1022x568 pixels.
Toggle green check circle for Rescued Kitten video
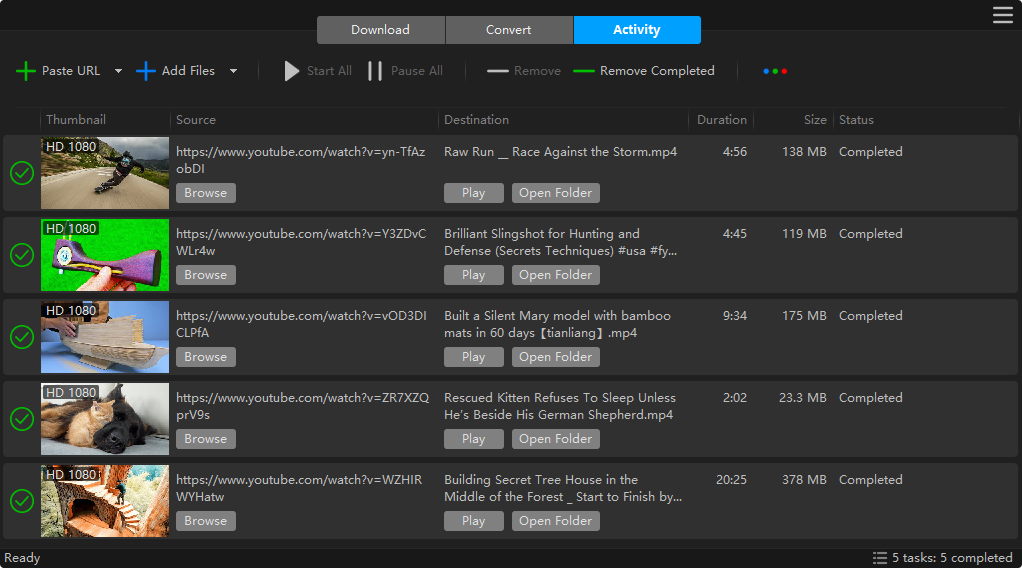click(22, 419)
